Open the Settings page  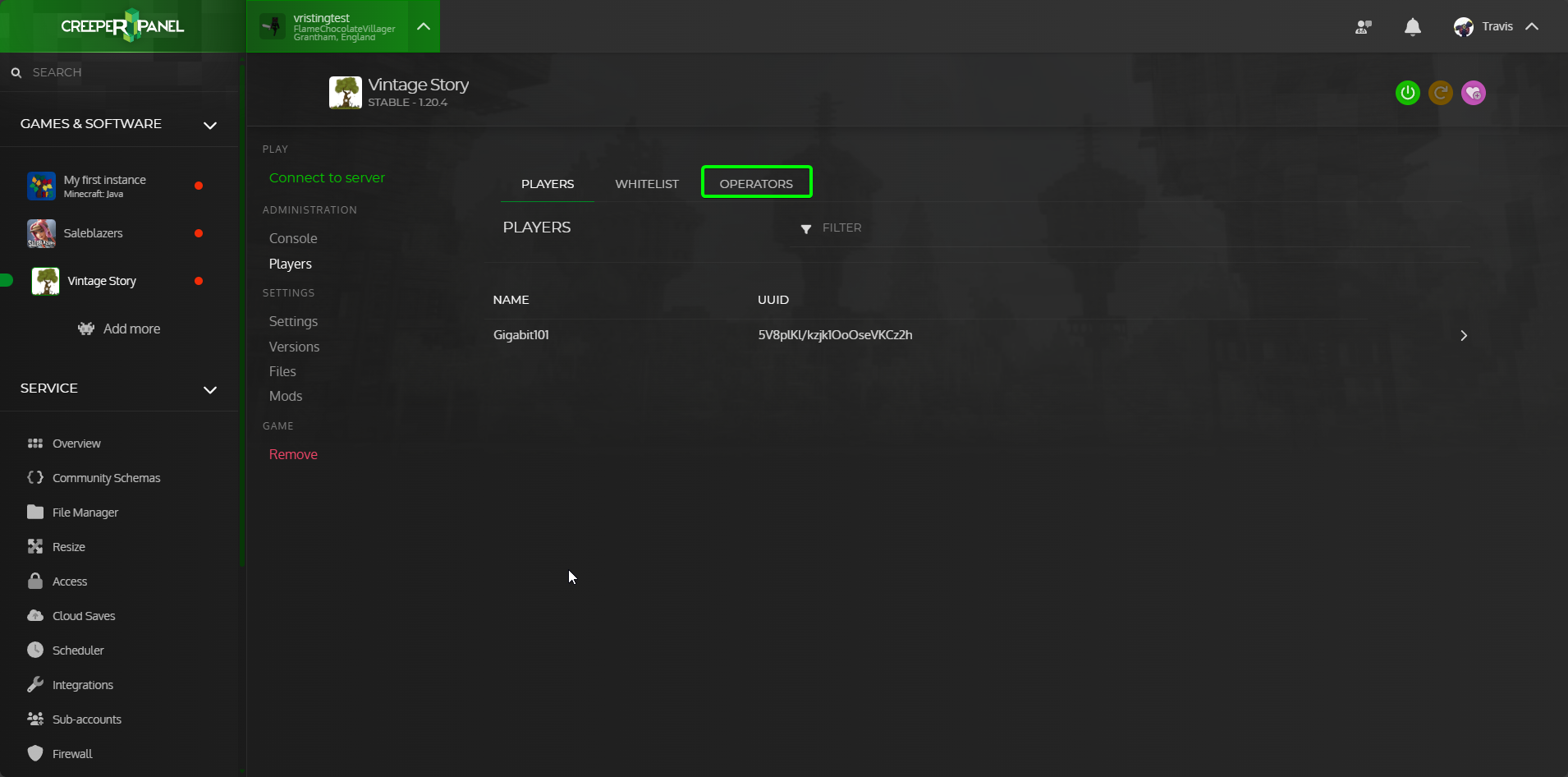293,321
